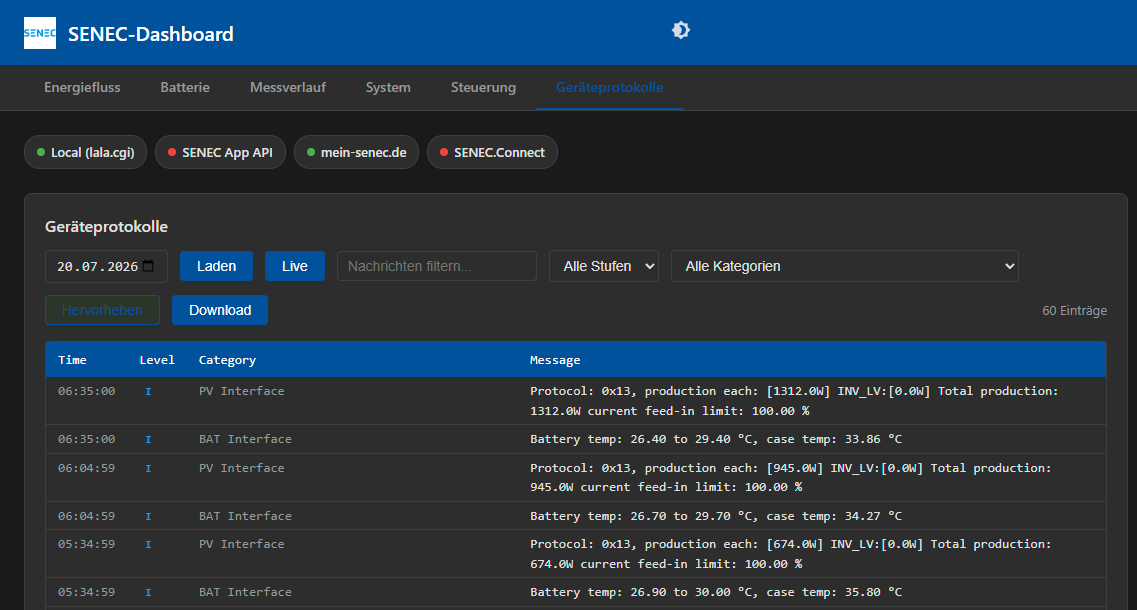The image size is (1137, 610).
Task: Toggle the theme brightness icon
Action: point(680,30)
